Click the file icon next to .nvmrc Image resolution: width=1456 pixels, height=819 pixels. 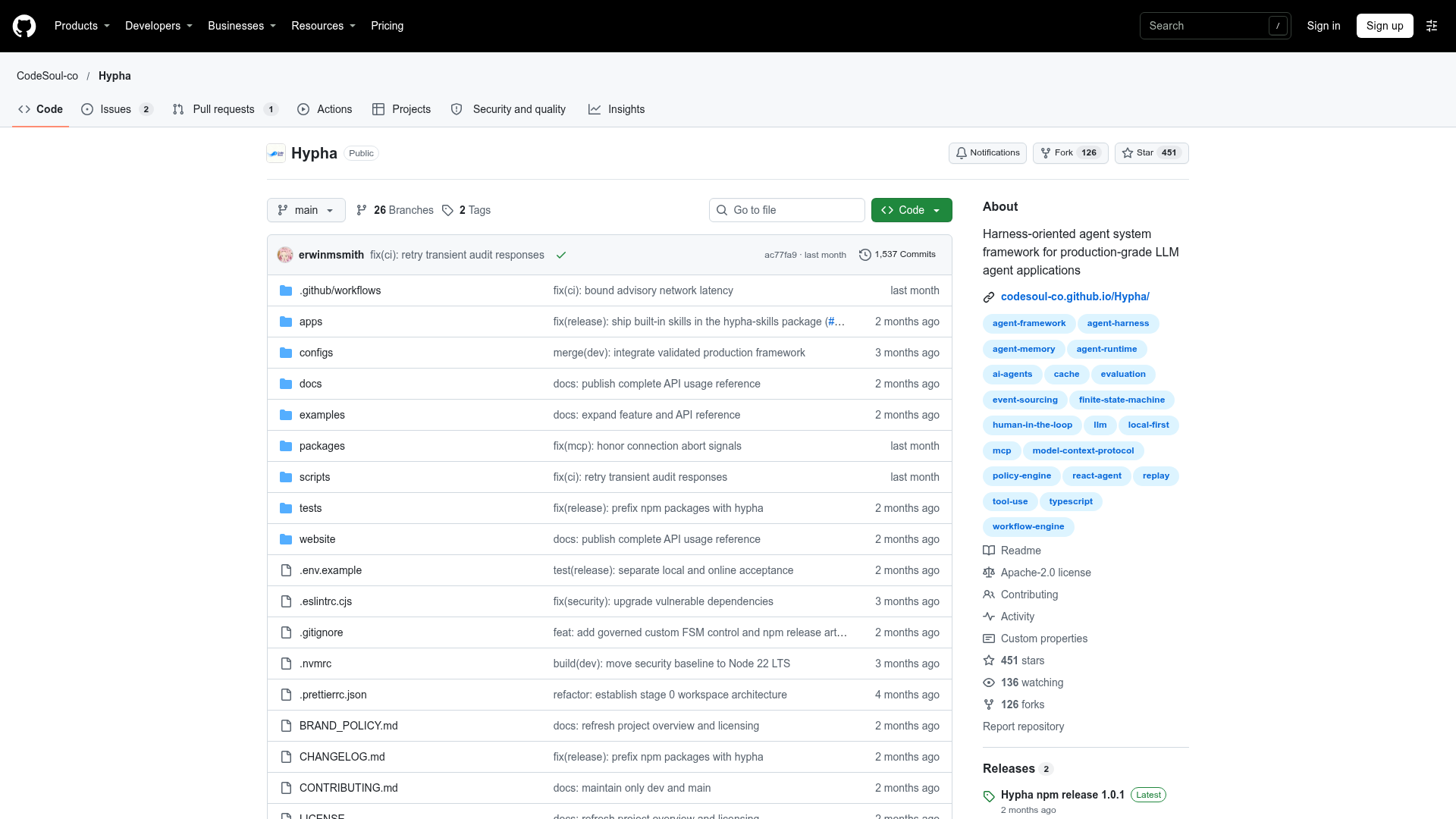point(286,664)
